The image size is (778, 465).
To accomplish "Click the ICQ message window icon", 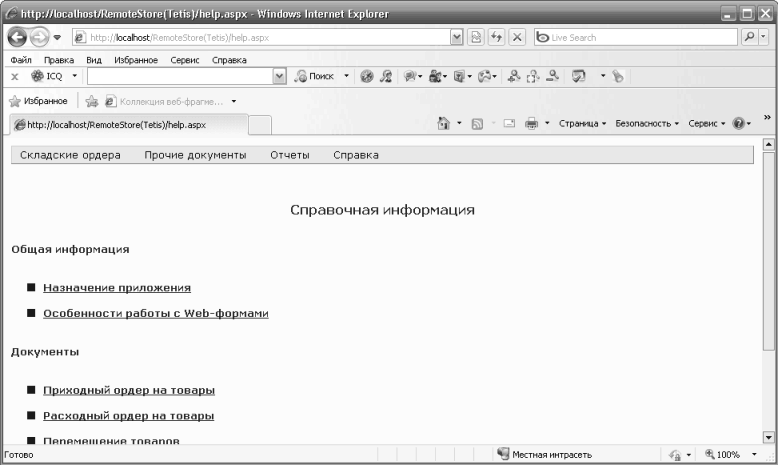I will pos(579,76).
